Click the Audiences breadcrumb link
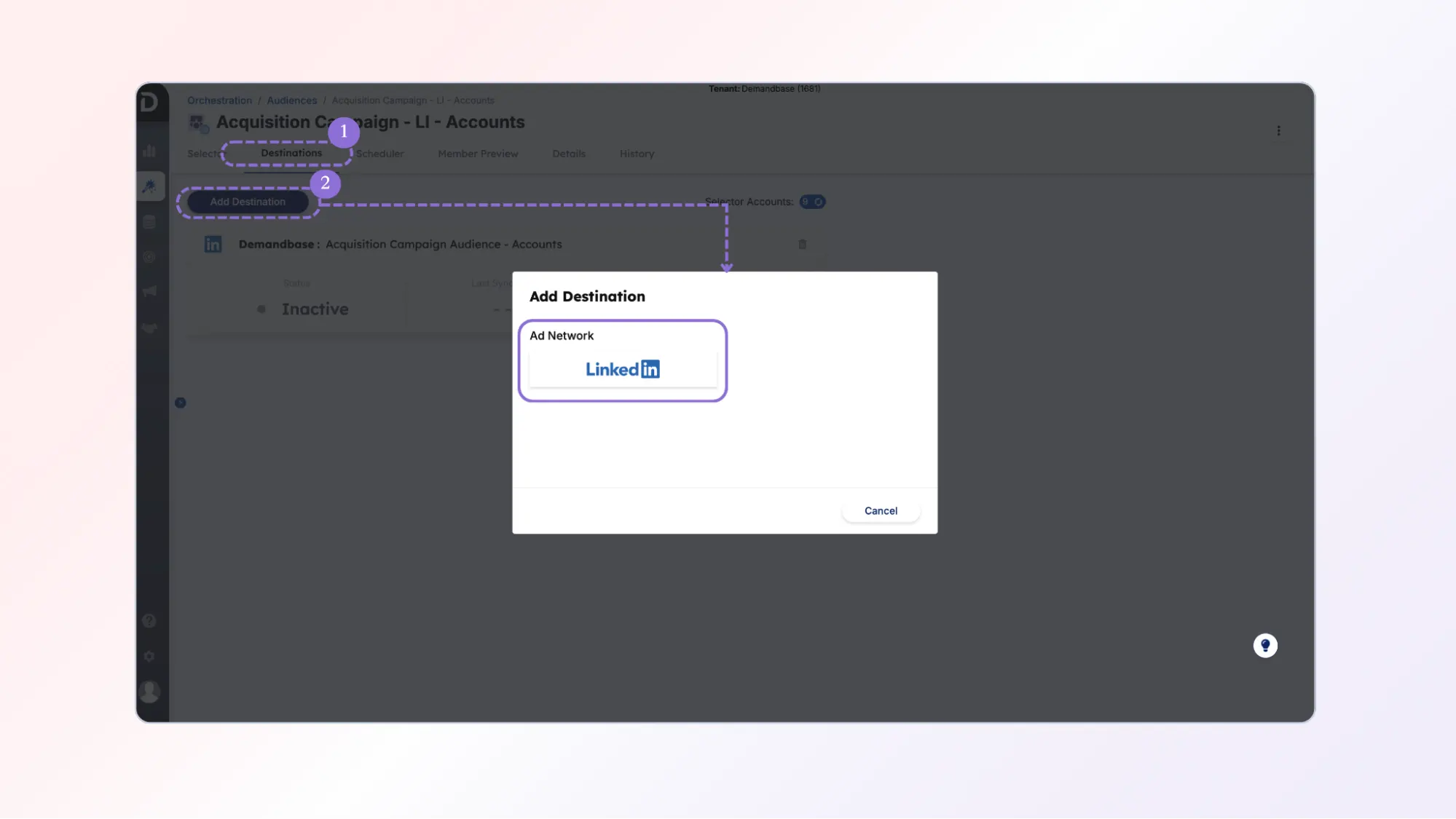The height and width of the screenshot is (819, 1456). (291, 100)
